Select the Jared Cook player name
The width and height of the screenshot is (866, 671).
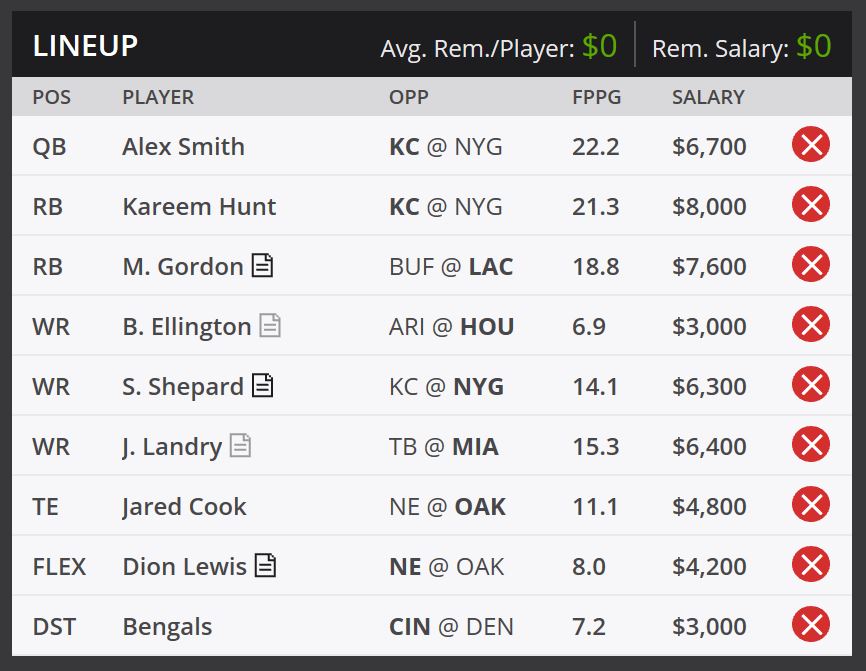point(184,507)
